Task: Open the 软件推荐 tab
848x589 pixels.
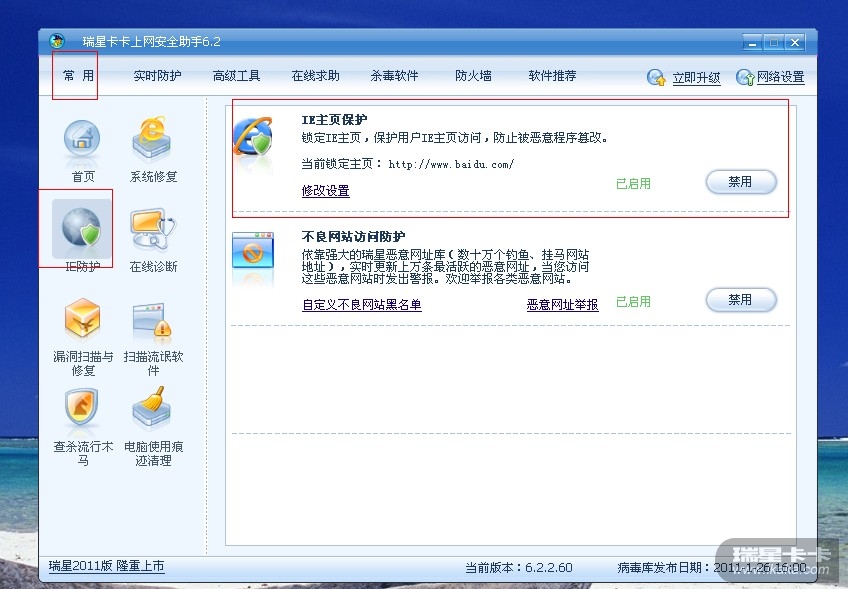Action: coord(552,76)
